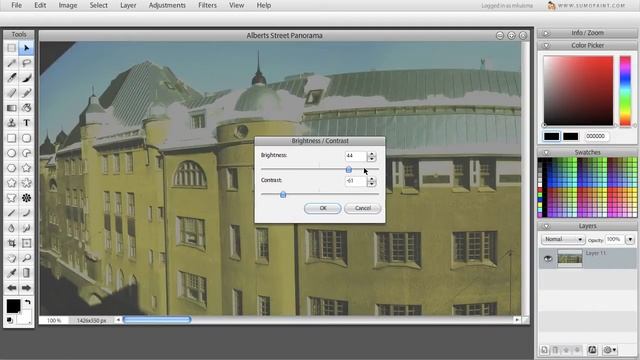Increase Brightness with up stepper arrow
Viewport: 640px width, 360px height.
(x=371, y=154)
